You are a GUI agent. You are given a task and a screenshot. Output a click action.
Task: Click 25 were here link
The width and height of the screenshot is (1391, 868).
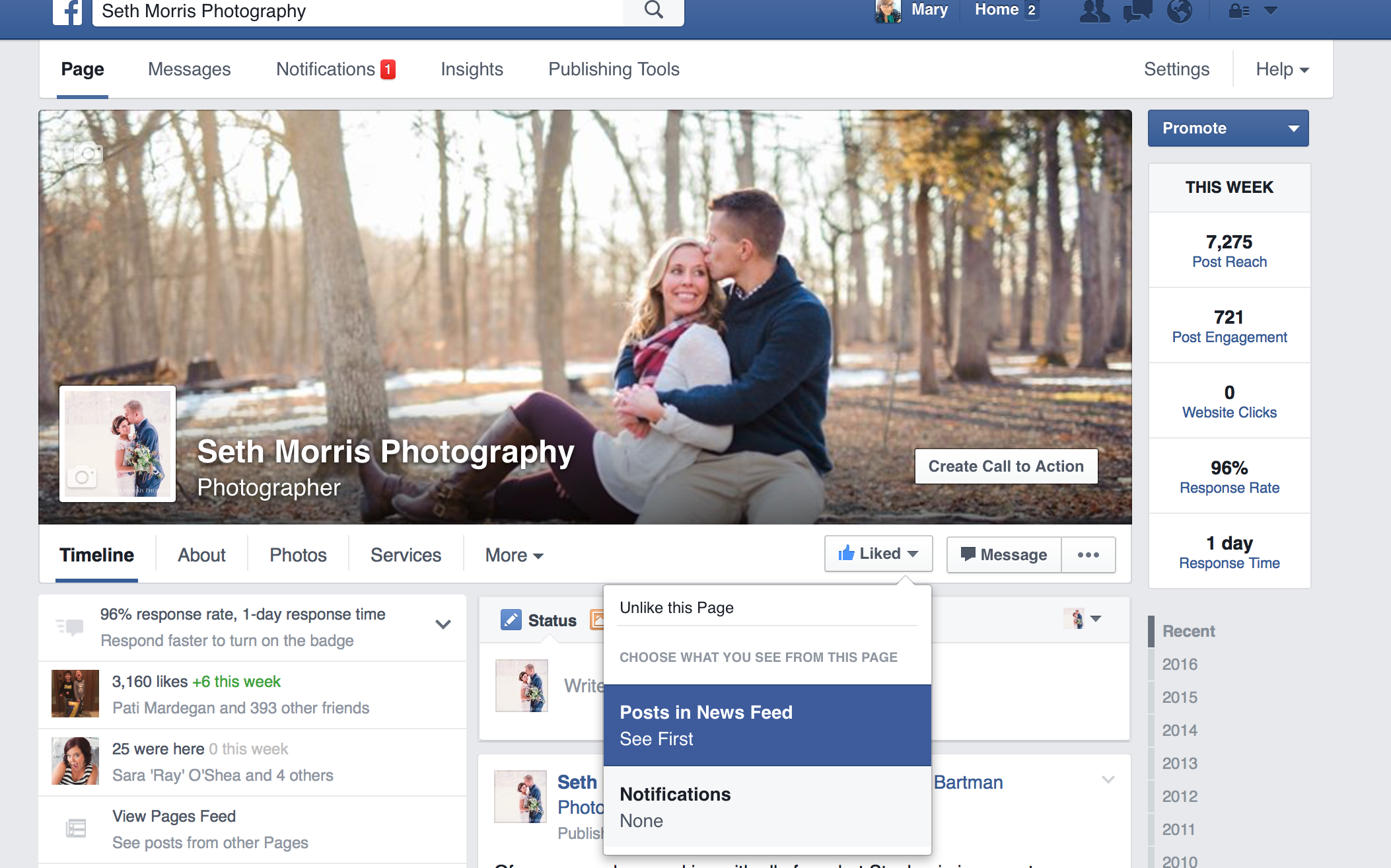coord(158,749)
